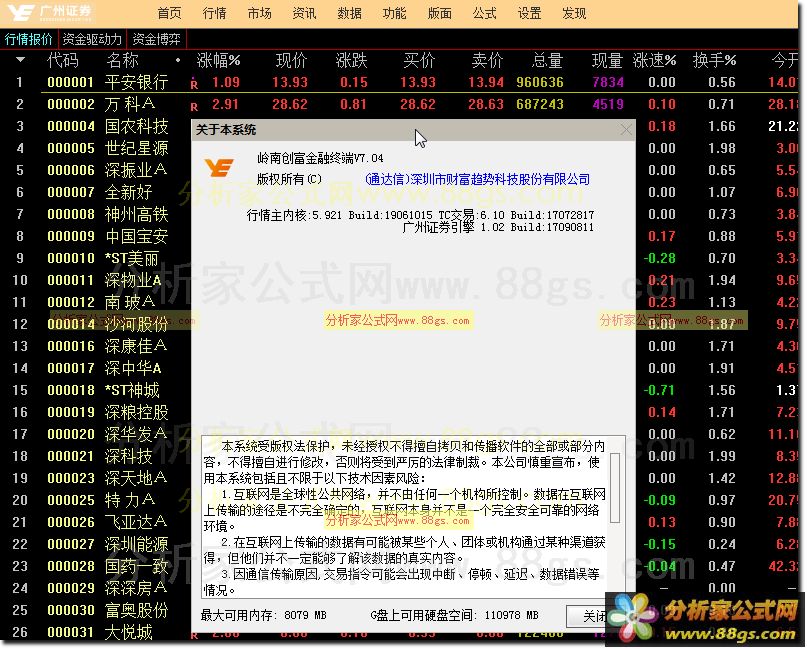Image resolution: width=807 pixels, height=649 pixels.
Task: Sort by 涨跌 column header
Action: pos(352,61)
